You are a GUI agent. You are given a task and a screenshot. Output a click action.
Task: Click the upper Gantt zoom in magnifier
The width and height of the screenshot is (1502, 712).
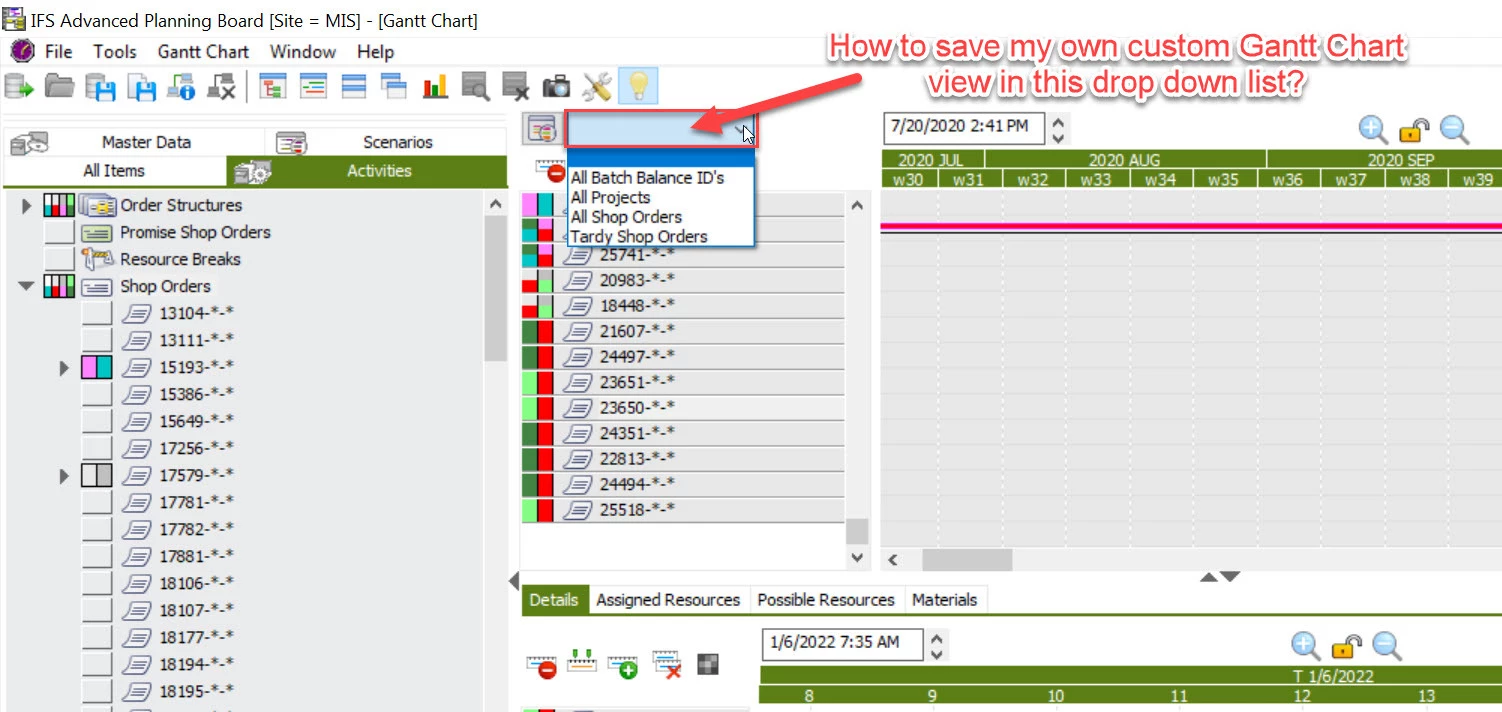[x=1373, y=129]
